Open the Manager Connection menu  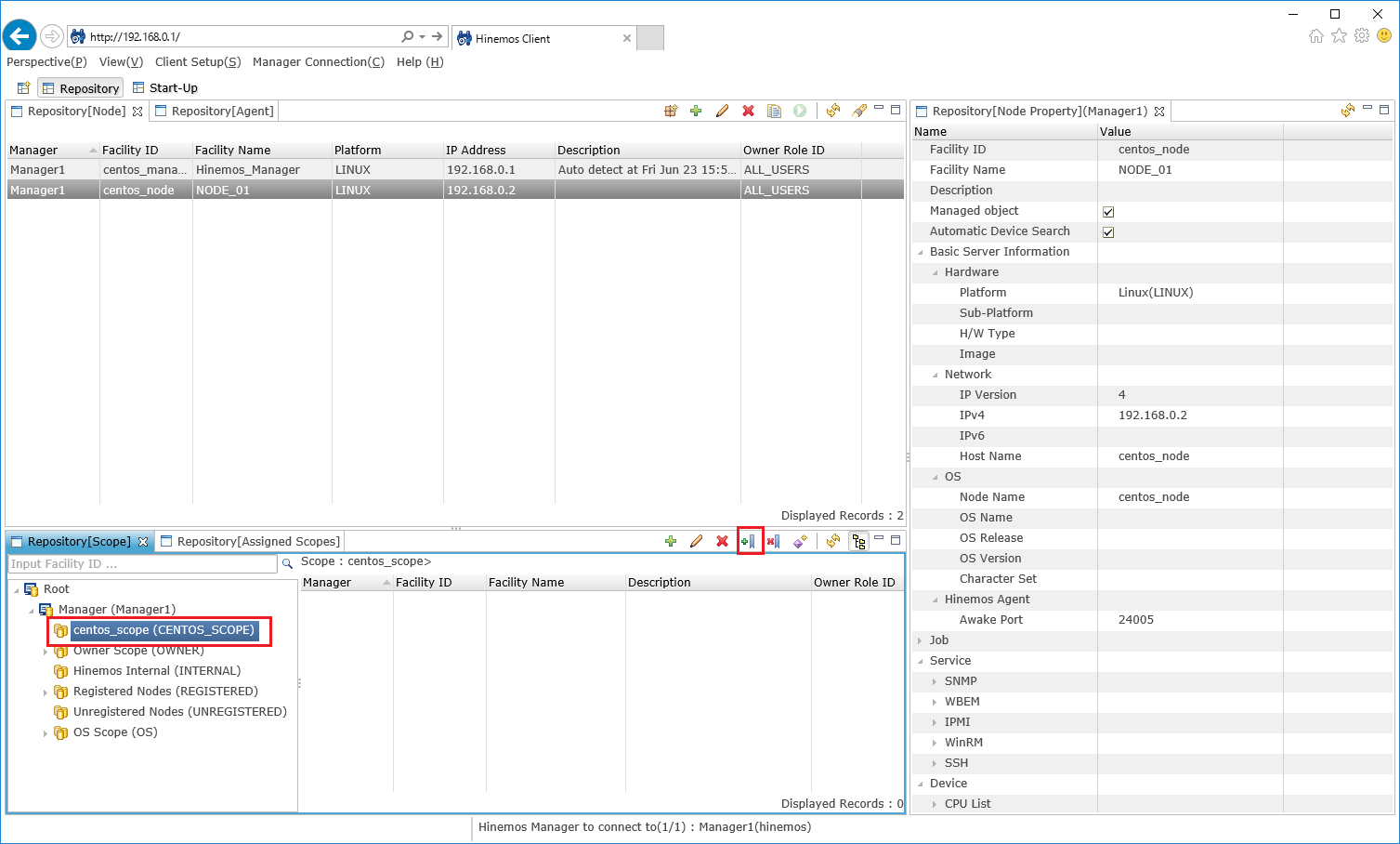point(319,62)
